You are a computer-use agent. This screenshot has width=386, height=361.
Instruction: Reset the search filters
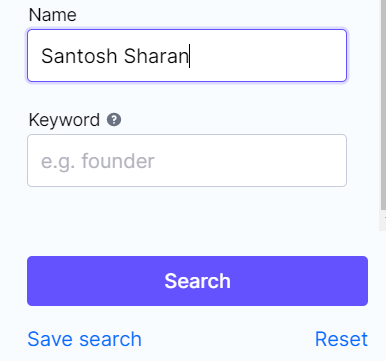pyautogui.click(x=341, y=339)
